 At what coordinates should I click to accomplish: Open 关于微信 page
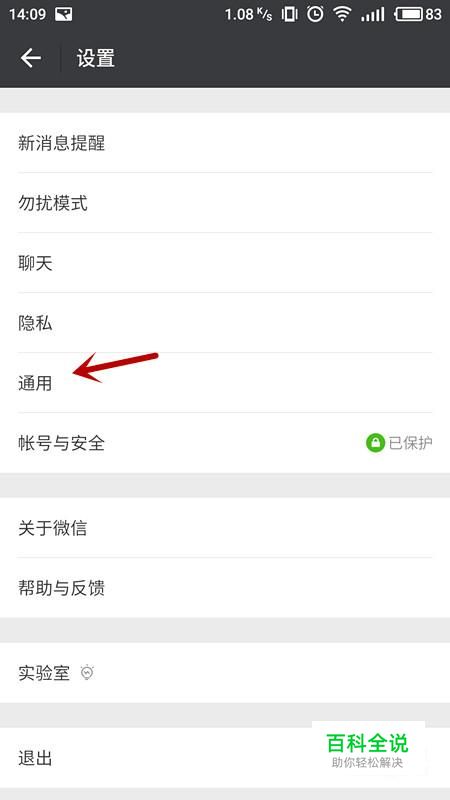coord(225,528)
